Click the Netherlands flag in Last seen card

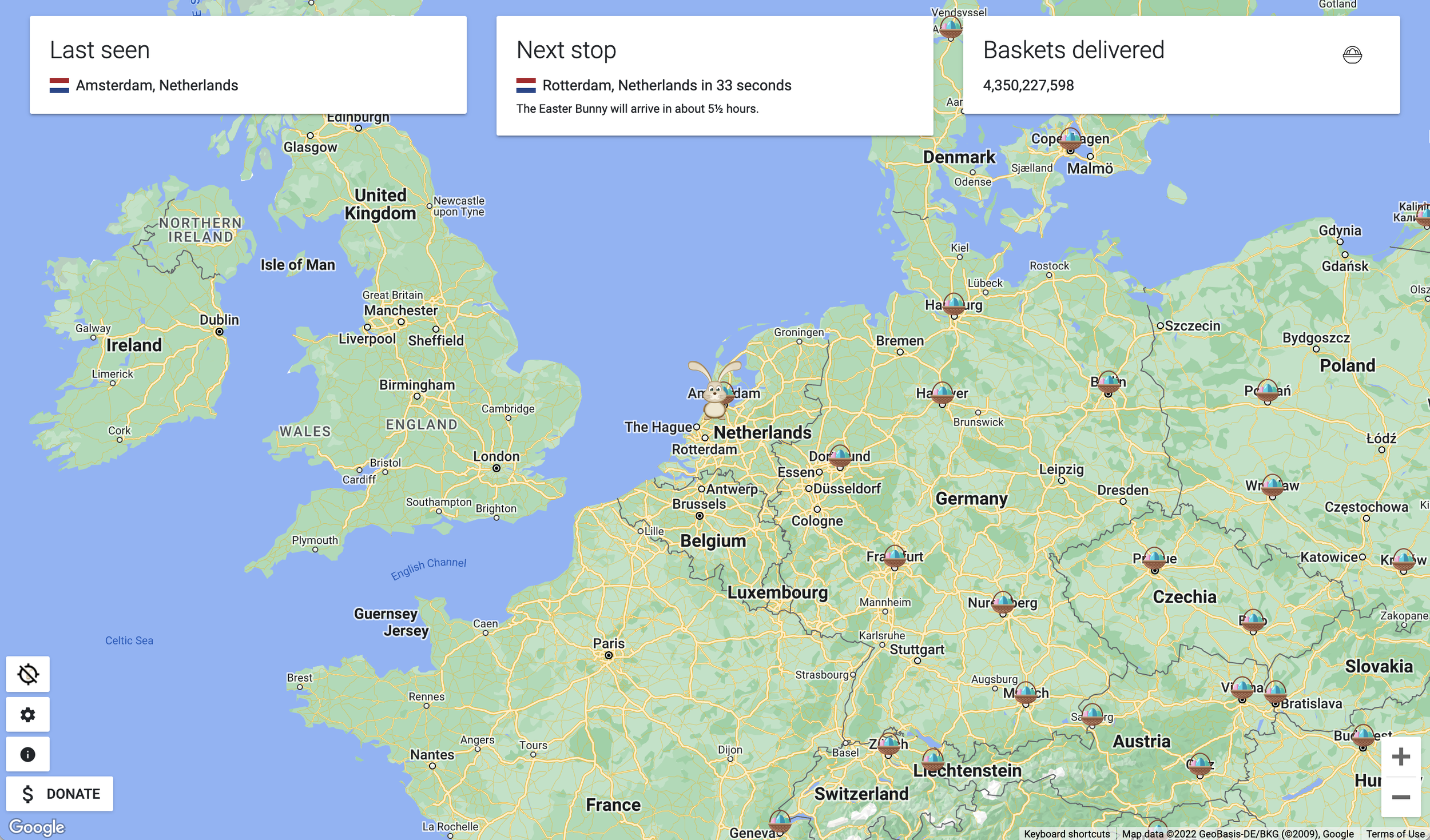click(59, 85)
